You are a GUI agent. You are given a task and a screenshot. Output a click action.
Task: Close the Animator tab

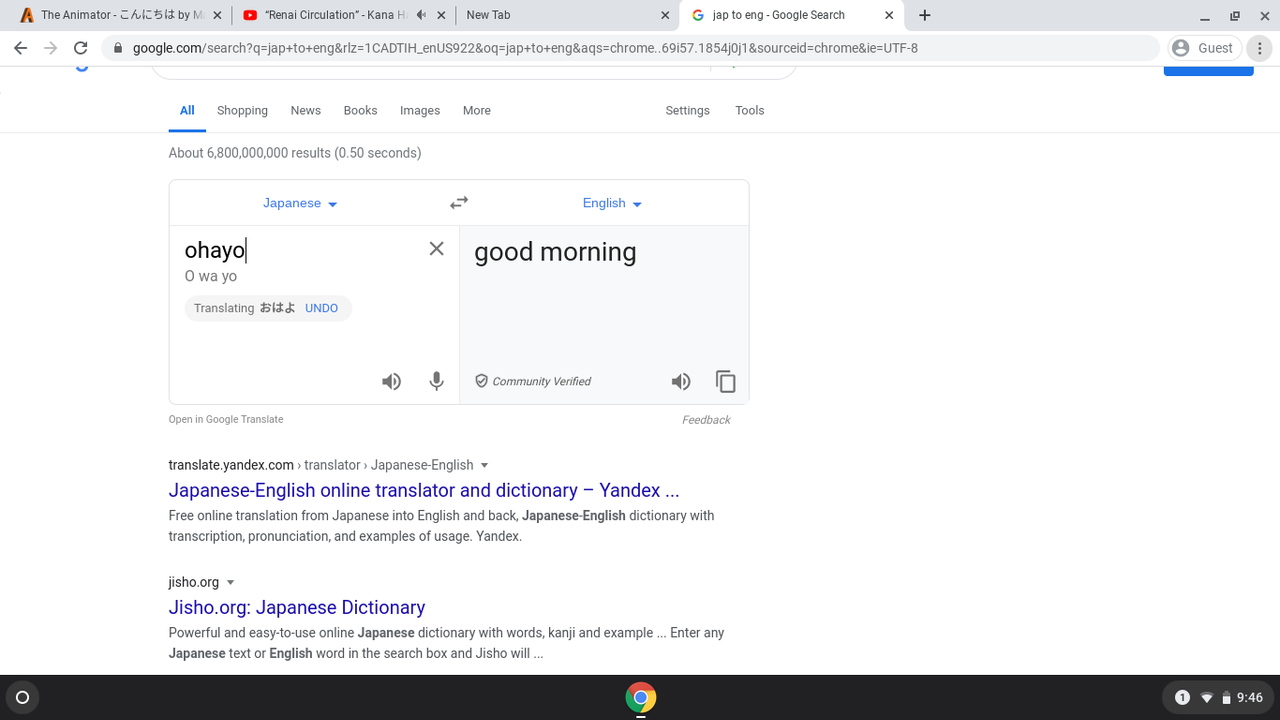pyautogui.click(x=217, y=15)
